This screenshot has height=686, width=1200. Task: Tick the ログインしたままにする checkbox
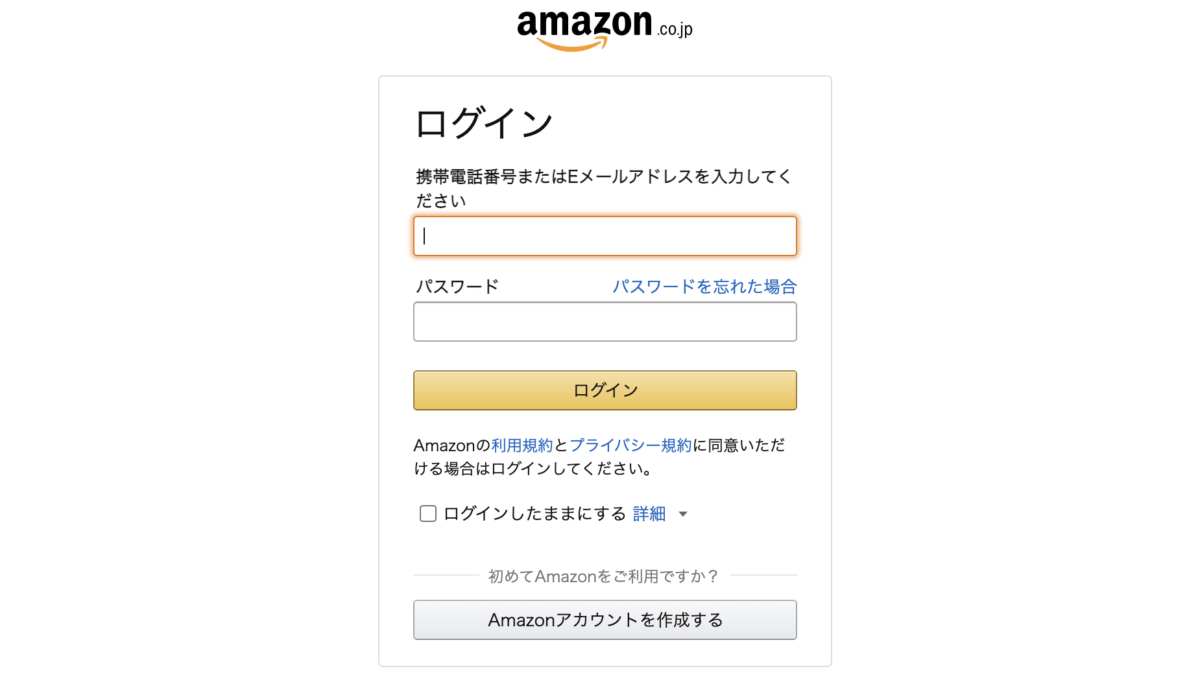click(428, 514)
